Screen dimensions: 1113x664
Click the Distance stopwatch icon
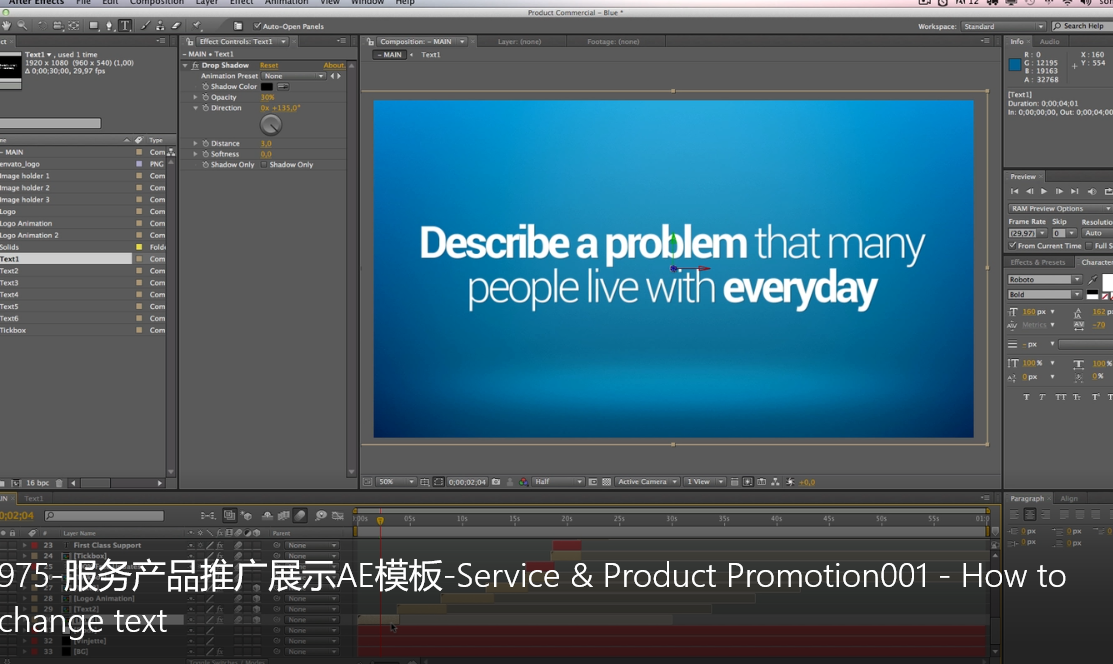click(205, 143)
